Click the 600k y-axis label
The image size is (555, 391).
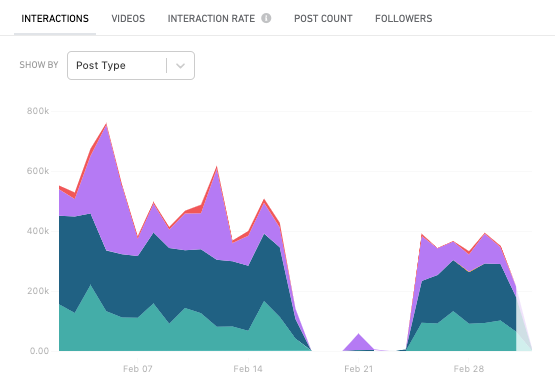click(x=38, y=171)
